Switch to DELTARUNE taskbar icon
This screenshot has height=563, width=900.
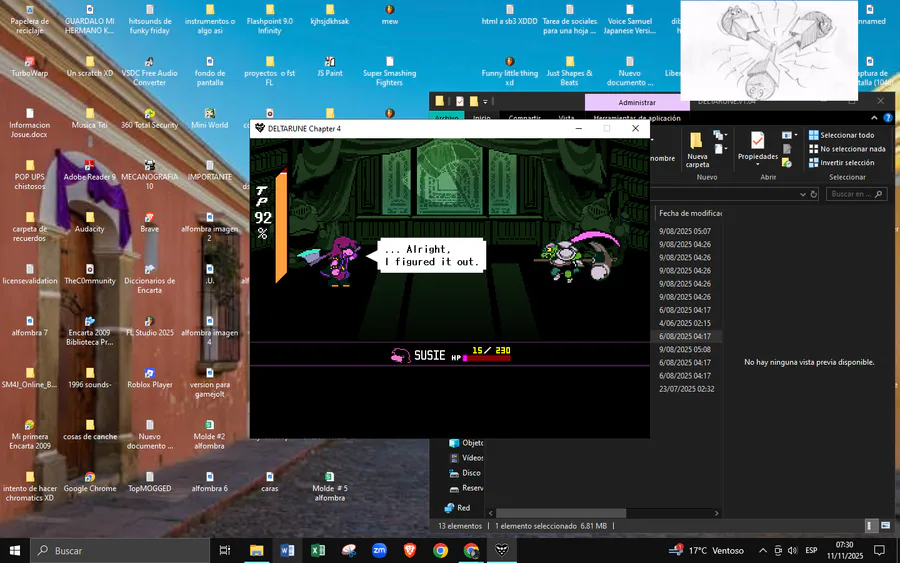click(x=502, y=550)
